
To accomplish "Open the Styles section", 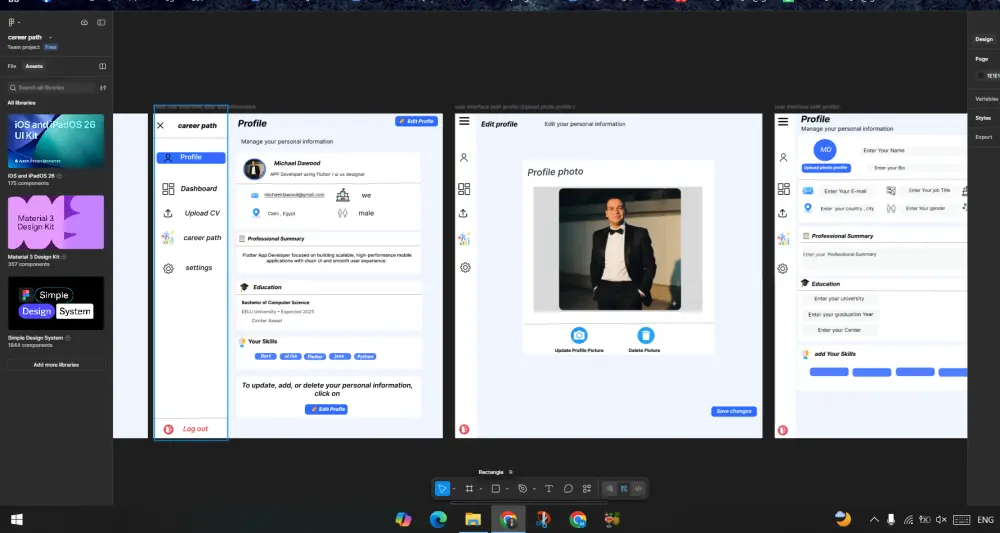I will pos(983,118).
